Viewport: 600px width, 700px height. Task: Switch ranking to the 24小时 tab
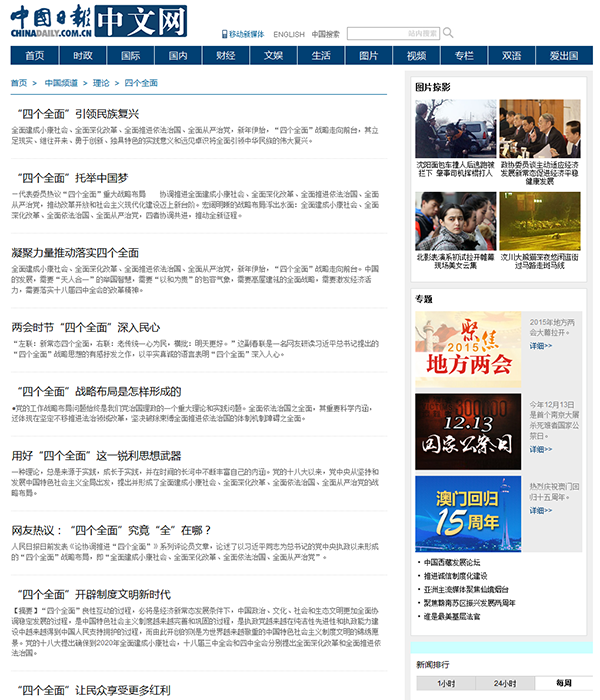click(x=504, y=682)
